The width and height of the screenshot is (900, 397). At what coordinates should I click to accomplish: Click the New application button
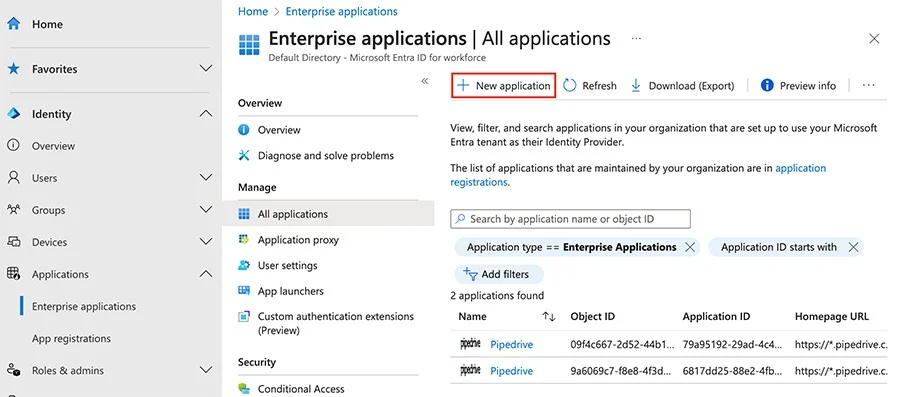click(x=503, y=85)
